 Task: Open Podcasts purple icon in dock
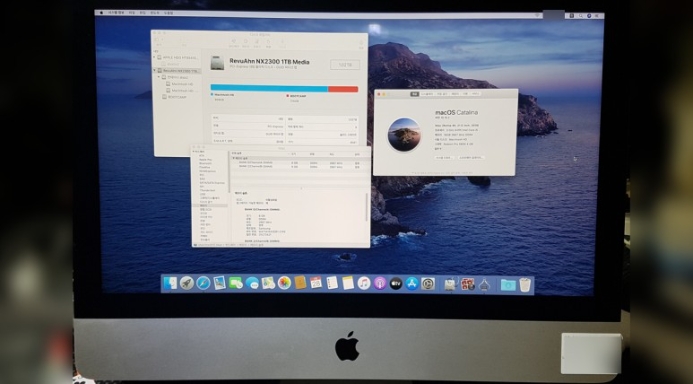coord(380,283)
